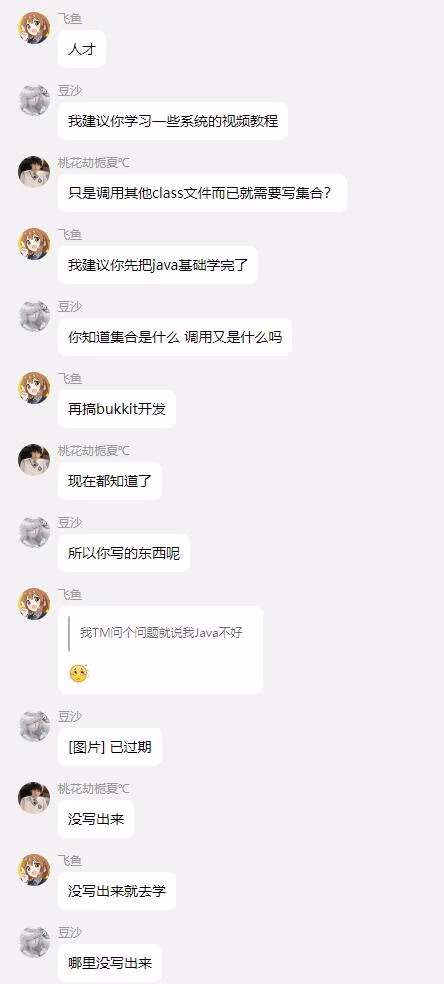The width and height of the screenshot is (444, 984).
Task: Open the expired [图片] 已过期 message
Action: click(110, 747)
